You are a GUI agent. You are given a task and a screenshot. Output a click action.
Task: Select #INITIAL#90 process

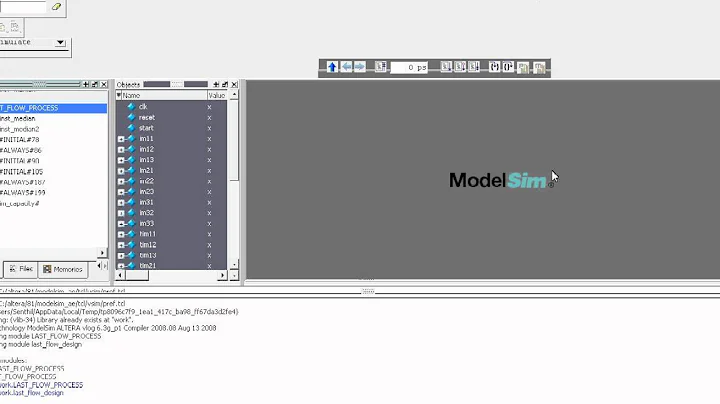point(19,161)
